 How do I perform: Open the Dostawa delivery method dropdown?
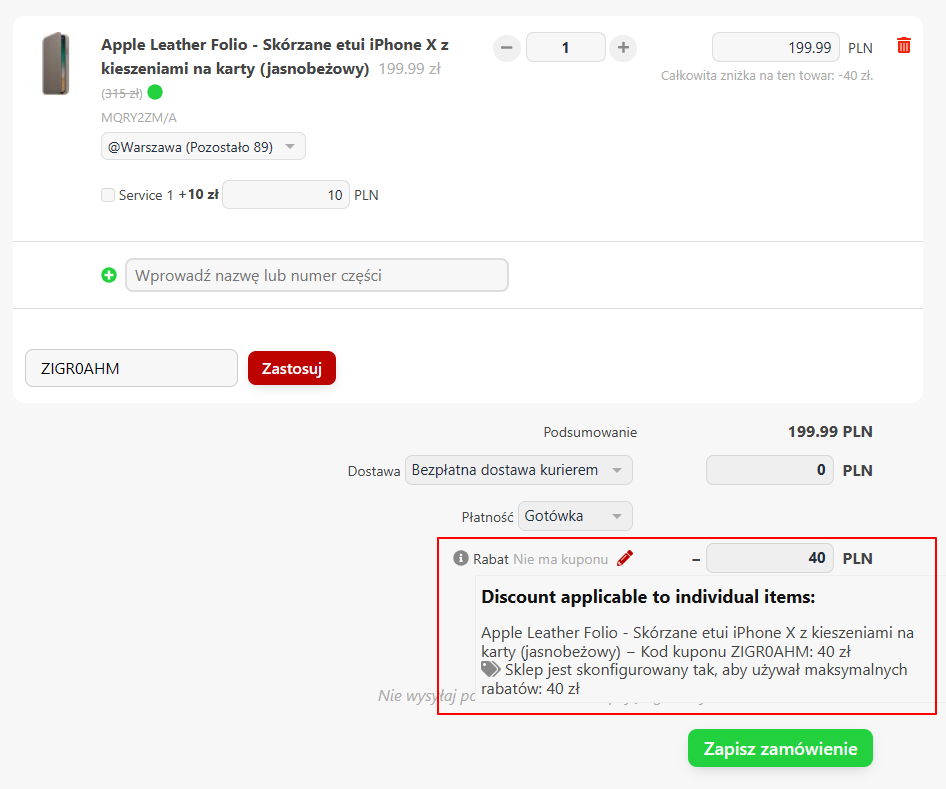point(519,470)
